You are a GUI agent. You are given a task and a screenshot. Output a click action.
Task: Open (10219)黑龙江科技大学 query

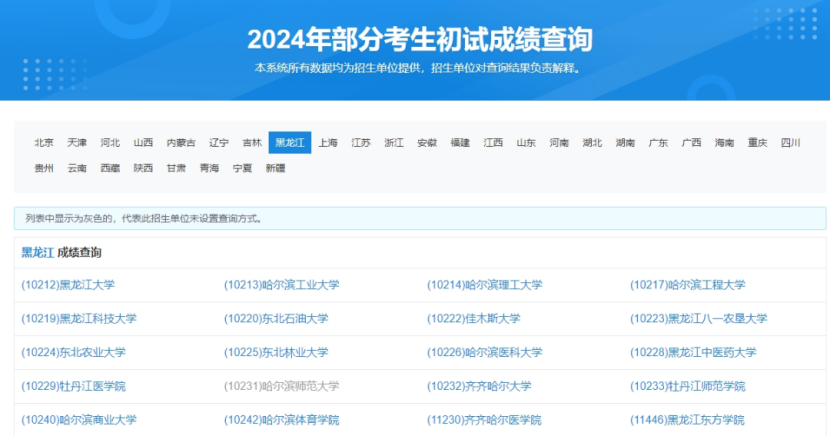[79, 319]
